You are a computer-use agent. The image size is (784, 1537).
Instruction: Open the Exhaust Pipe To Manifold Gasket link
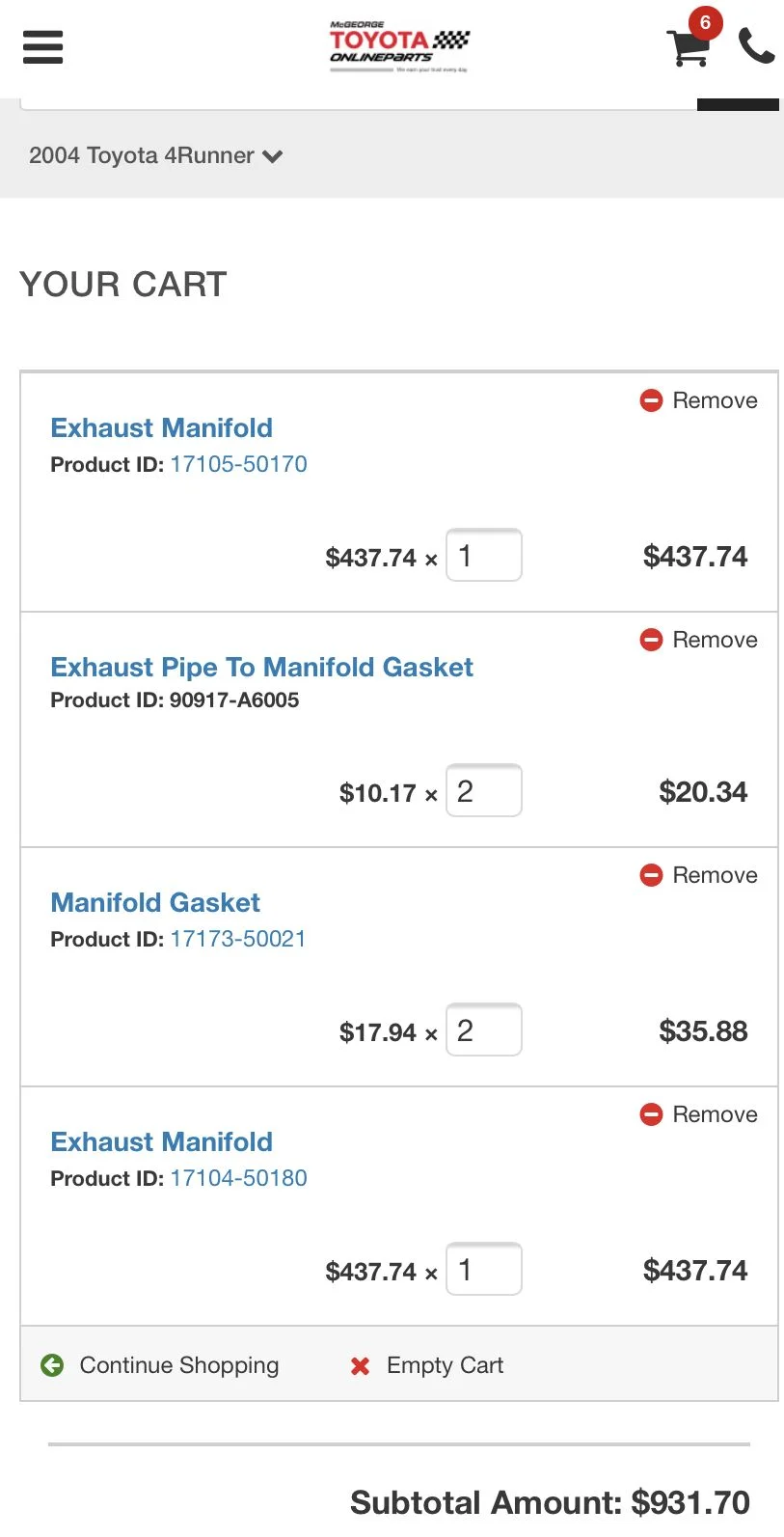coord(262,667)
